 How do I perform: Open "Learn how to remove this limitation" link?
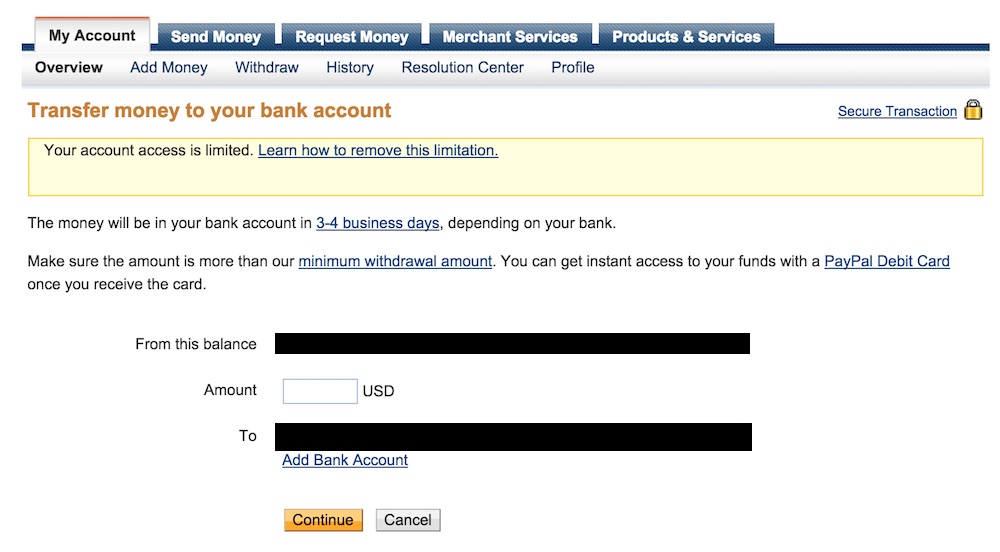pos(378,151)
